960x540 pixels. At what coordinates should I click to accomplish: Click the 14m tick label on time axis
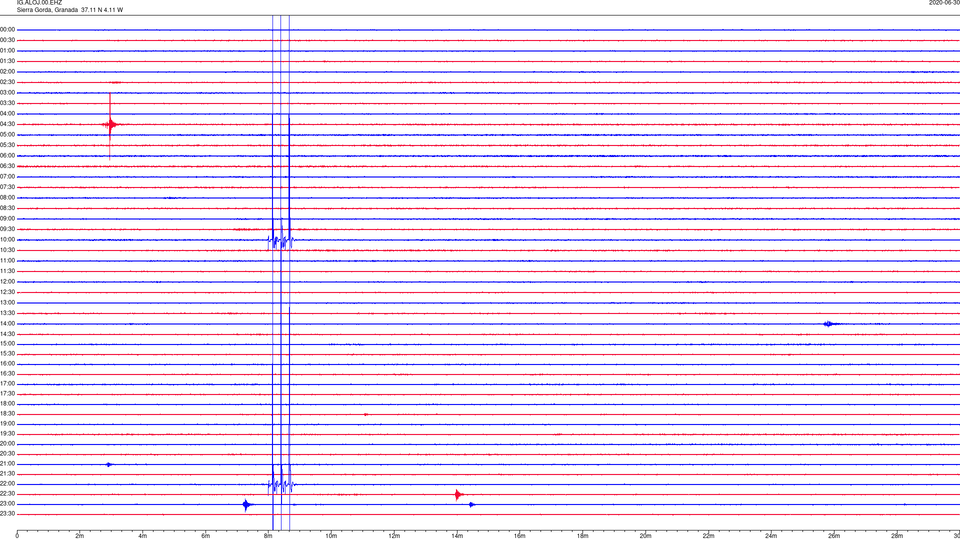pos(457,536)
